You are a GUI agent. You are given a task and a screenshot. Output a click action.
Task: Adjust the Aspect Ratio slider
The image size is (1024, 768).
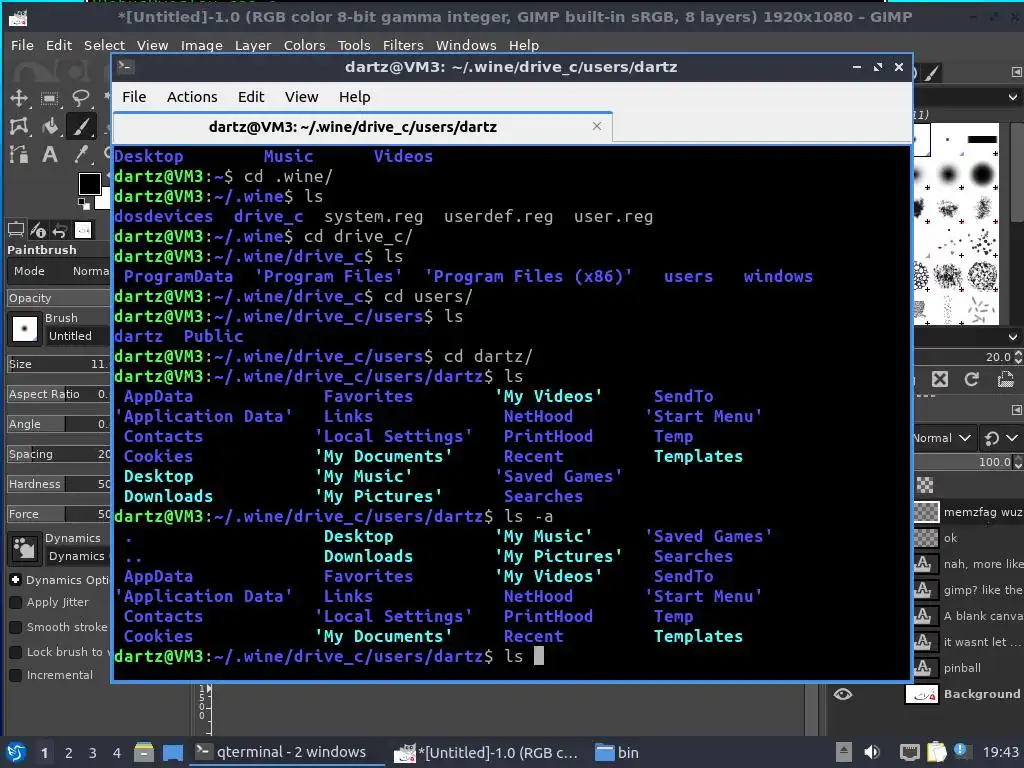point(59,394)
